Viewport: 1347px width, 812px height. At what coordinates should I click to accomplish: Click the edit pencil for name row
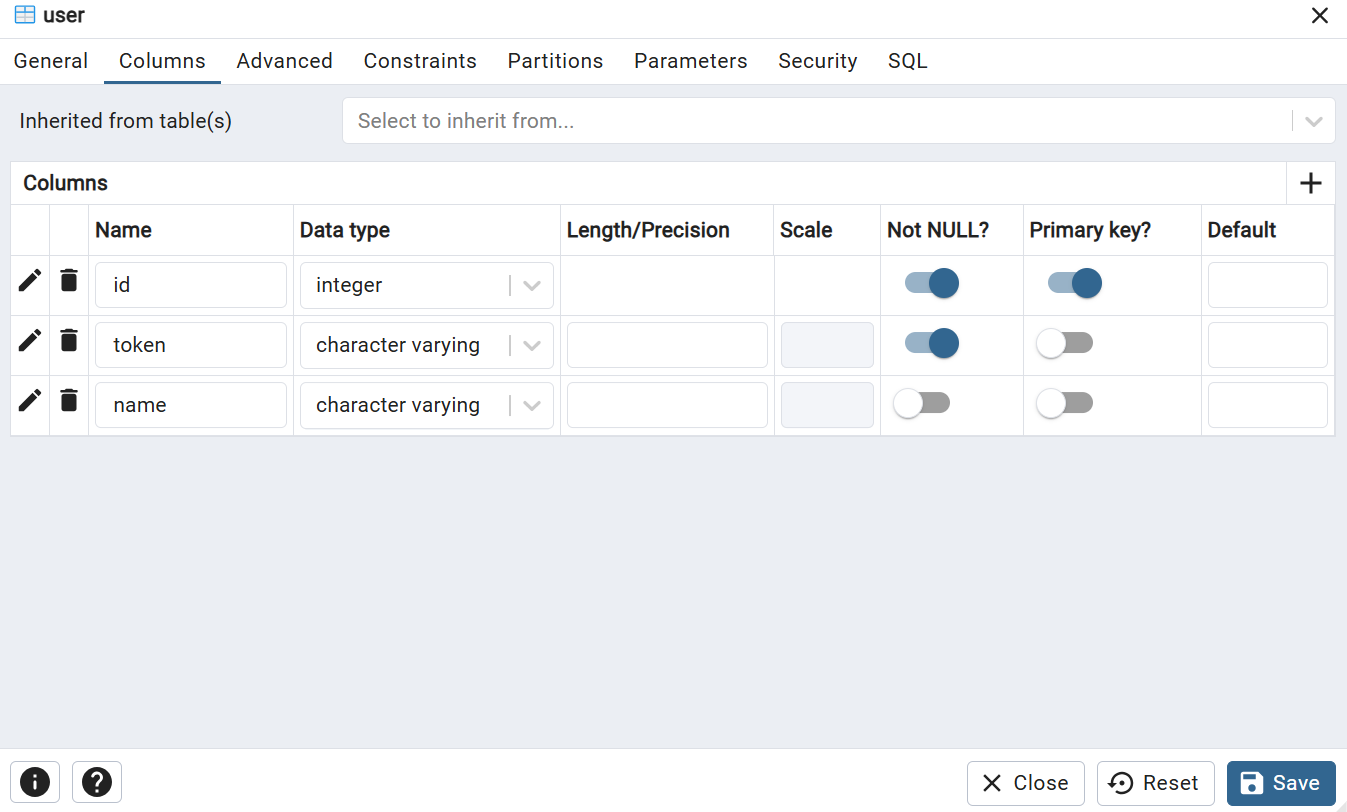30,401
